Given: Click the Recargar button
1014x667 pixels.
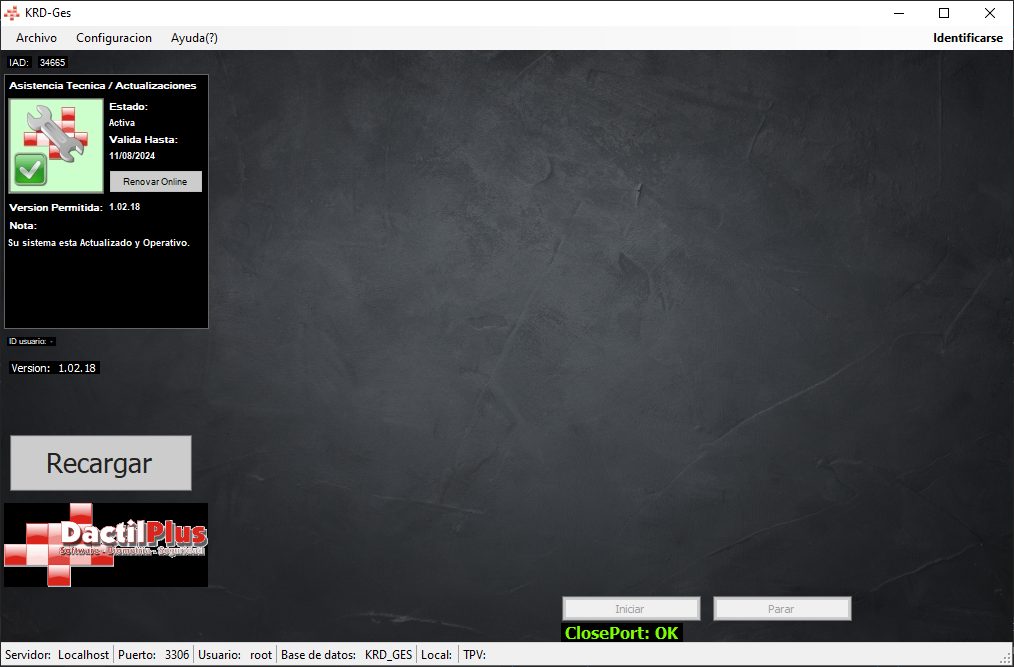Looking at the screenshot, I should [x=100, y=463].
